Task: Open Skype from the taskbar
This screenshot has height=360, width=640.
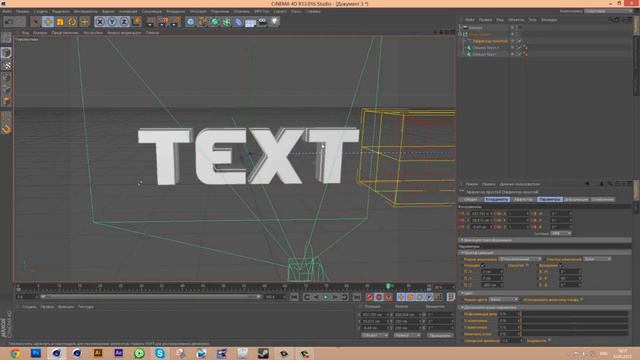Action: tap(160, 353)
